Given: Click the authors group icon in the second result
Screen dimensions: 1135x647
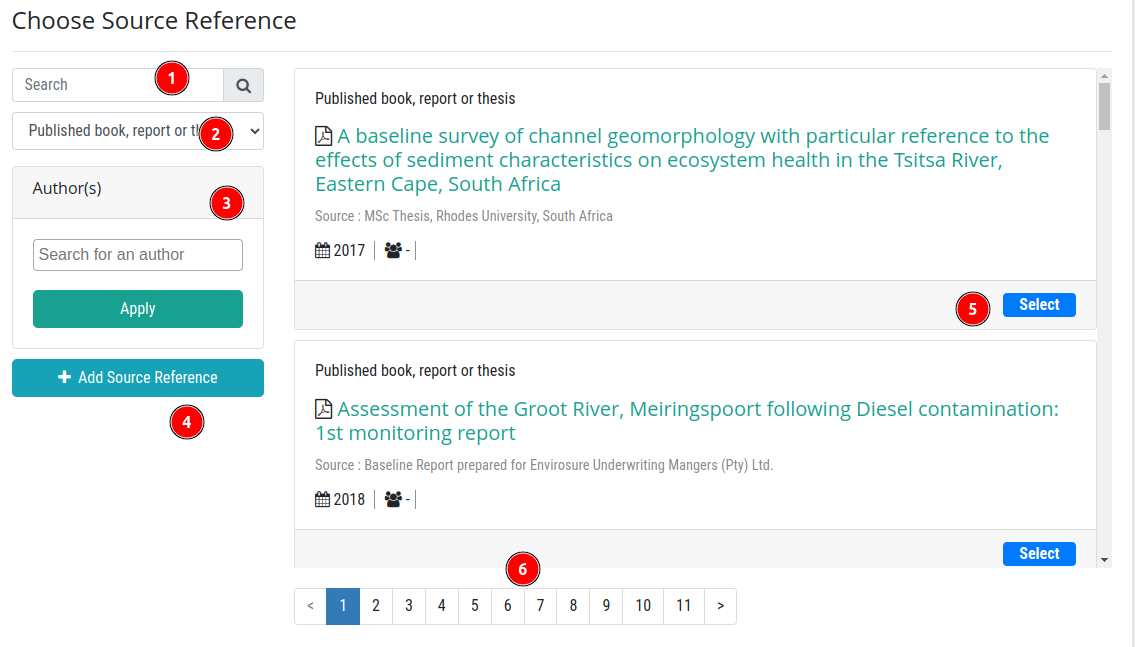Looking at the screenshot, I should pyautogui.click(x=393, y=499).
